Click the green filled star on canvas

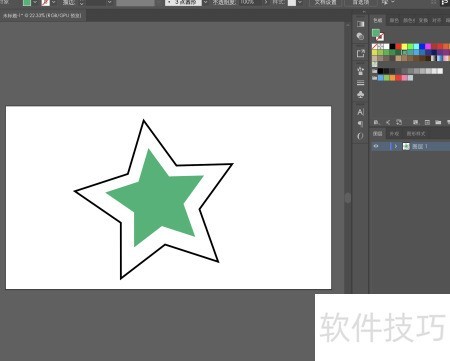[x=157, y=200]
